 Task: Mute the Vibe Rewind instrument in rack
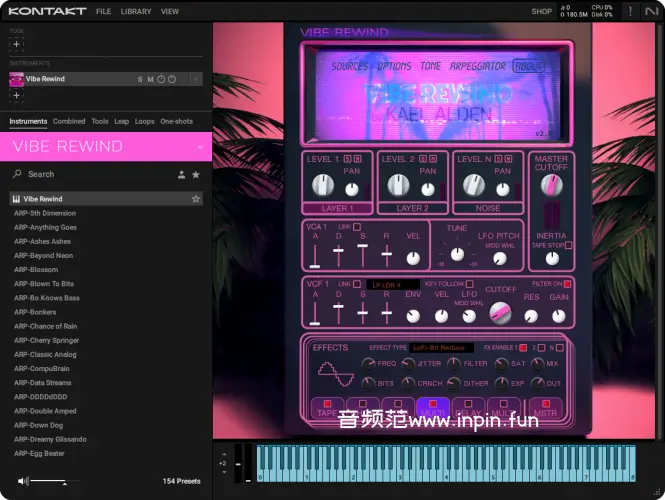150,79
